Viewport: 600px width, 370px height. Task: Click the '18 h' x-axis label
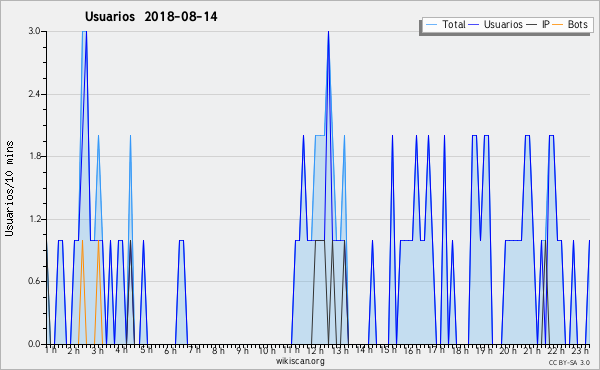[460, 350]
